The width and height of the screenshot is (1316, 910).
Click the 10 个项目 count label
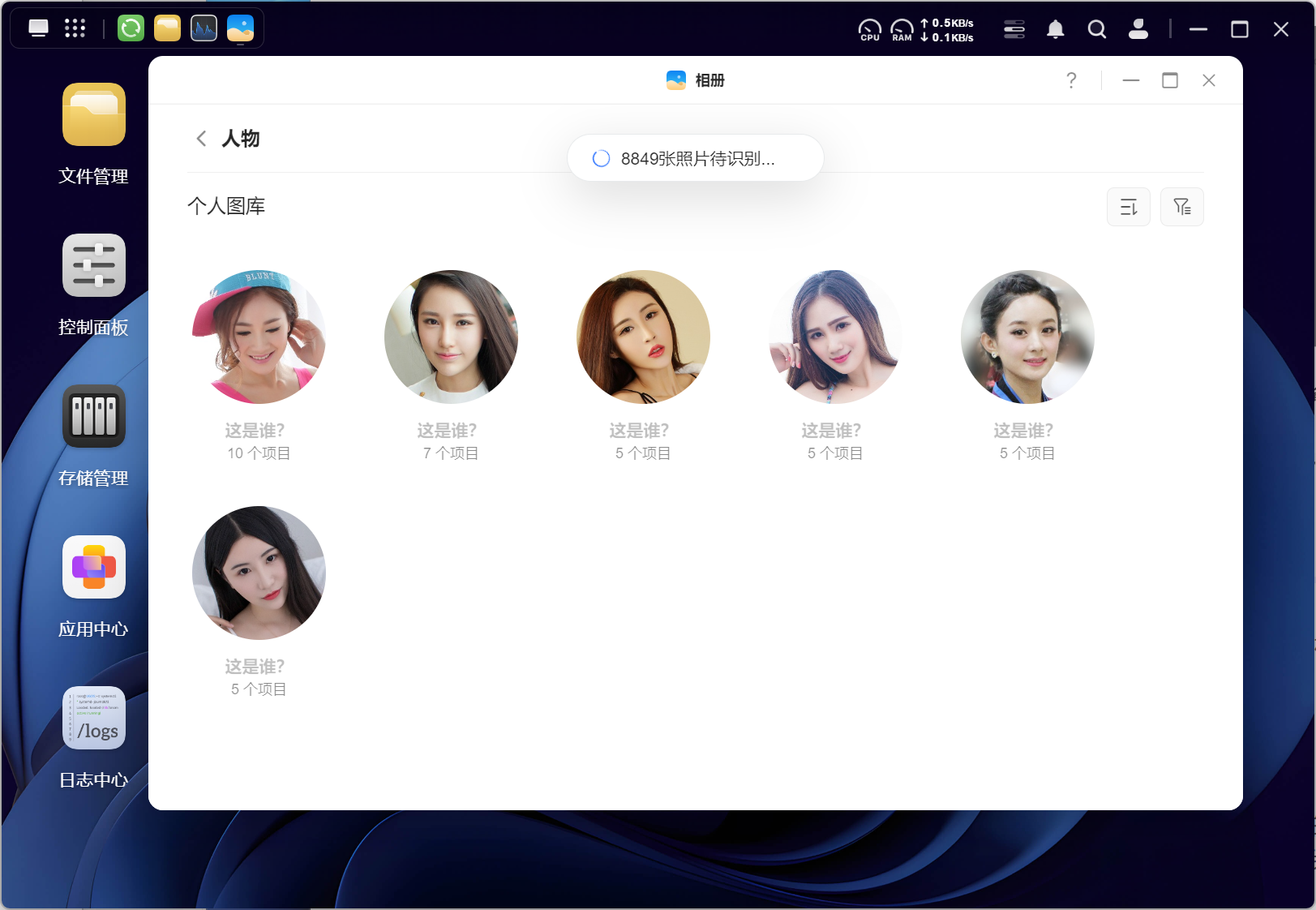point(259,453)
